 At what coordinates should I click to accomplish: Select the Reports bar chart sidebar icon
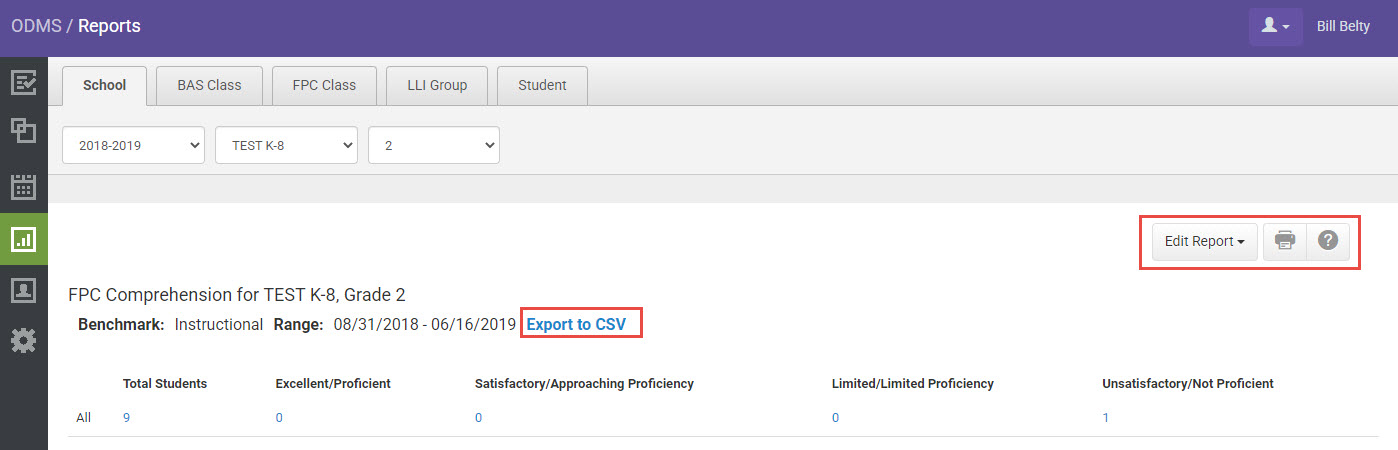[x=23, y=238]
